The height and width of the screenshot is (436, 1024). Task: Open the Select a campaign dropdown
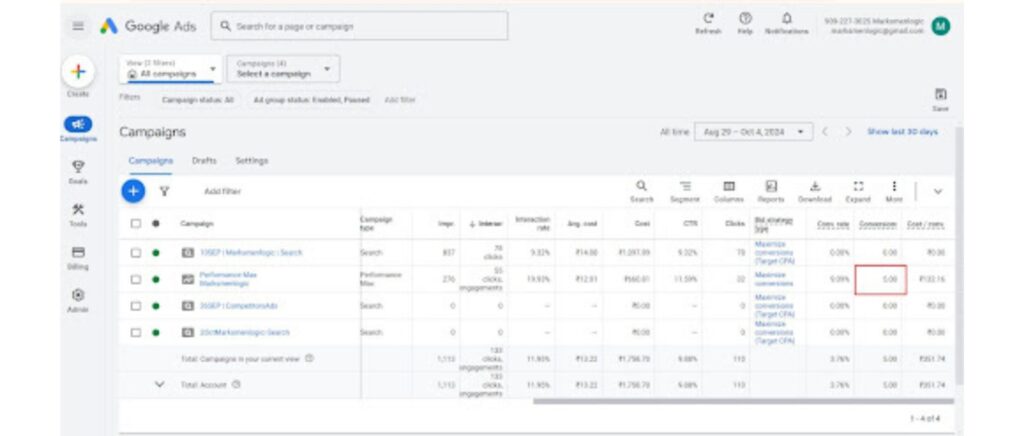(x=283, y=69)
